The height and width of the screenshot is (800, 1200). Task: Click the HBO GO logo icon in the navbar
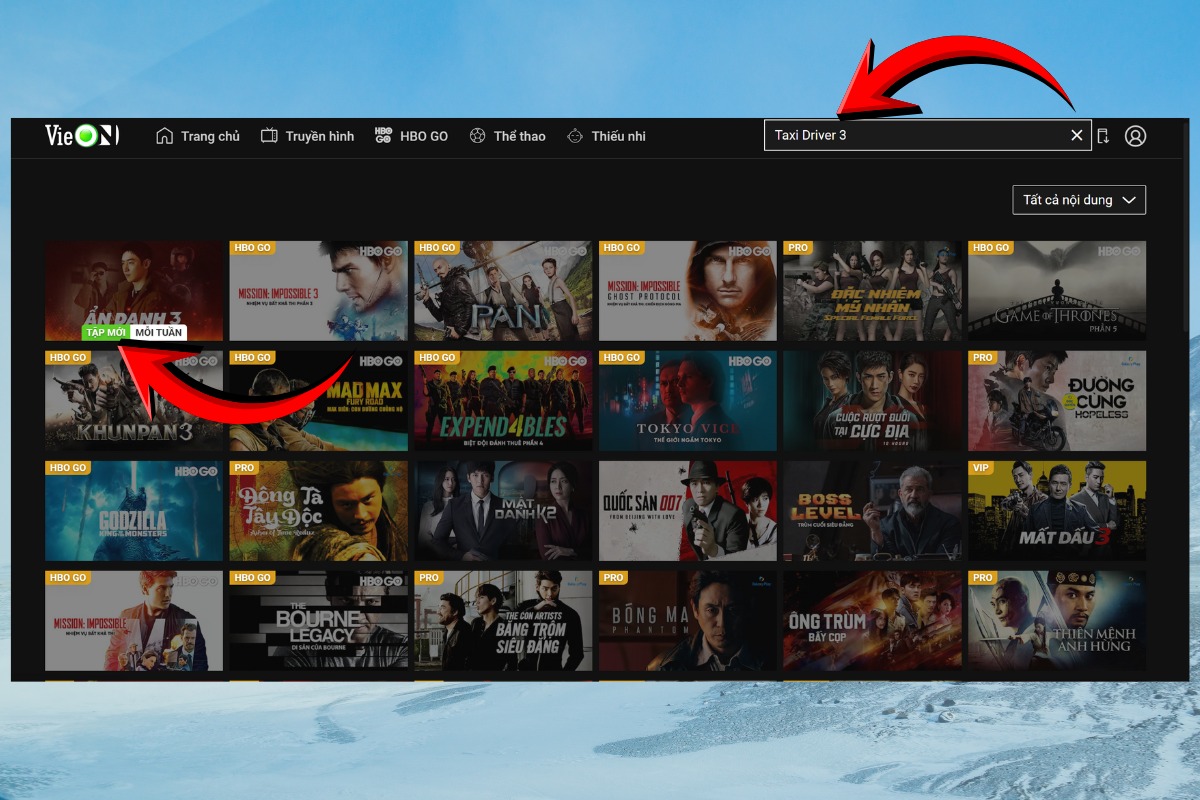[383, 136]
